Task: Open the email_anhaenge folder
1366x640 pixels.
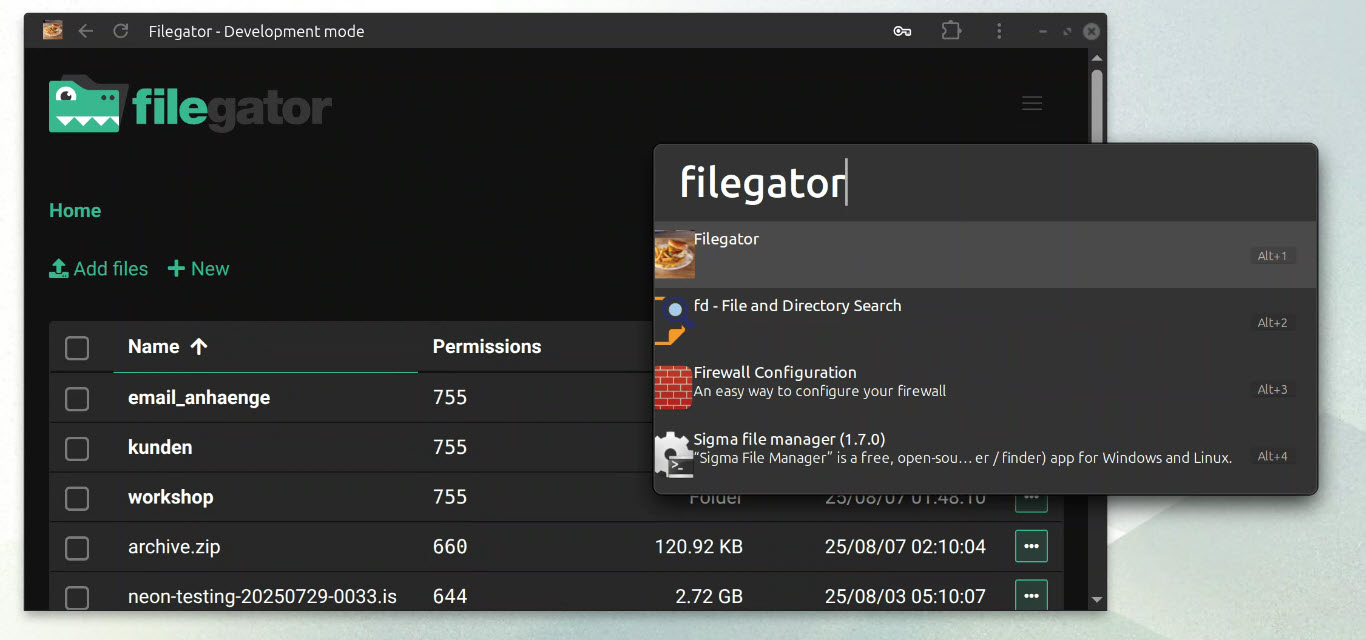Action: tap(199, 398)
